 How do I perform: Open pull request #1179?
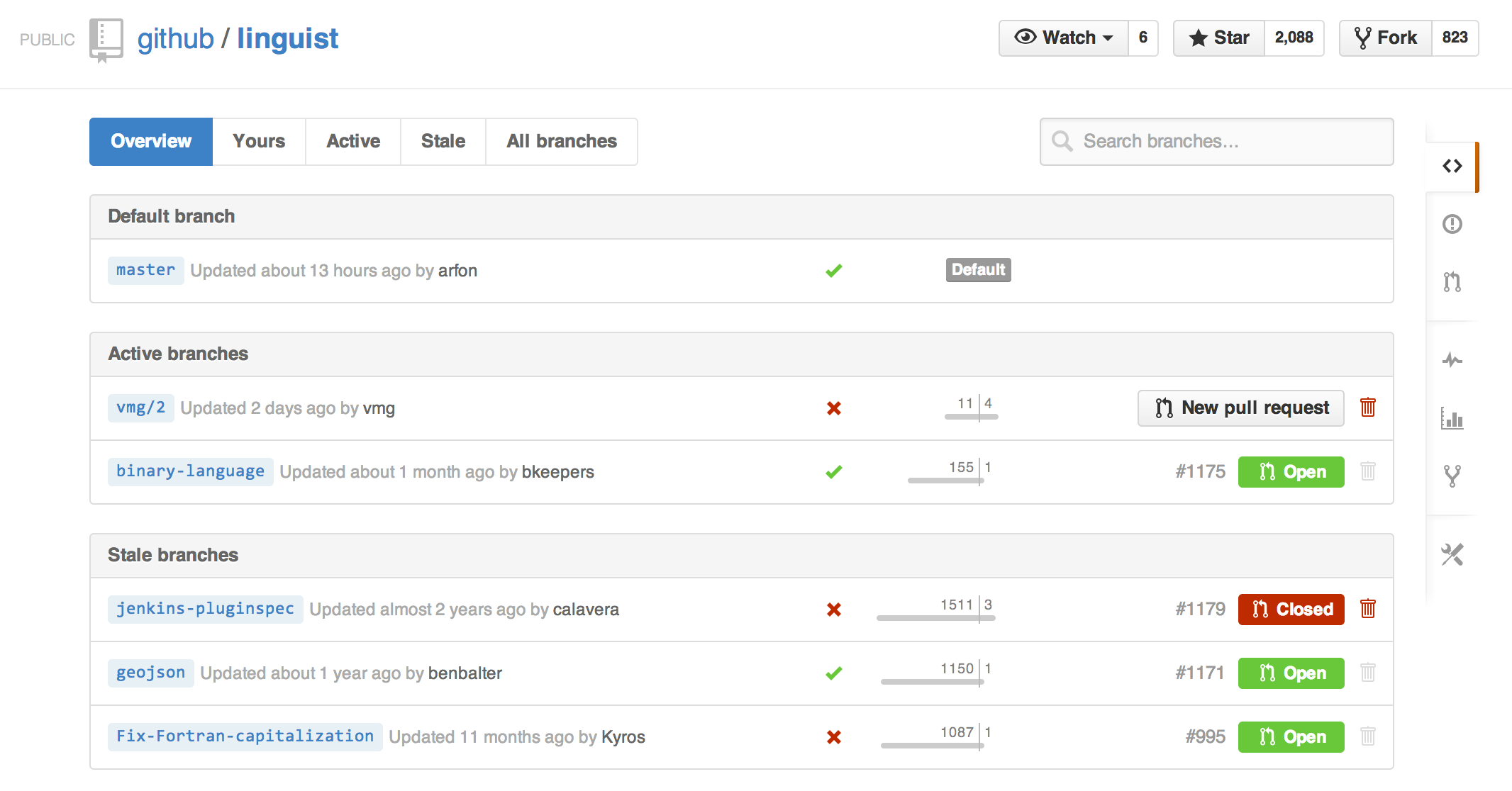pyautogui.click(x=1200, y=610)
